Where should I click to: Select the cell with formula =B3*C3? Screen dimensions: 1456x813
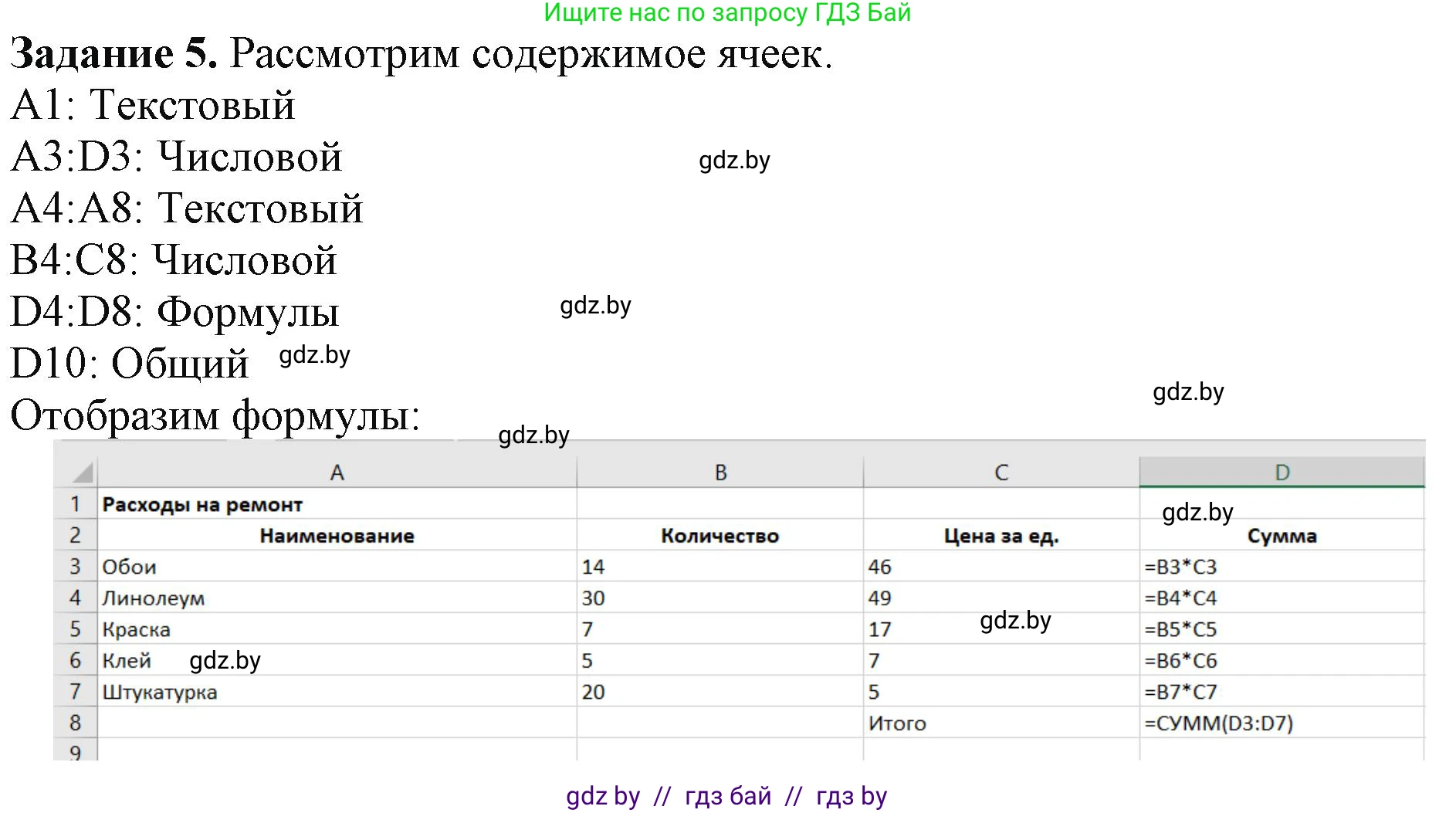pos(1180,566)
